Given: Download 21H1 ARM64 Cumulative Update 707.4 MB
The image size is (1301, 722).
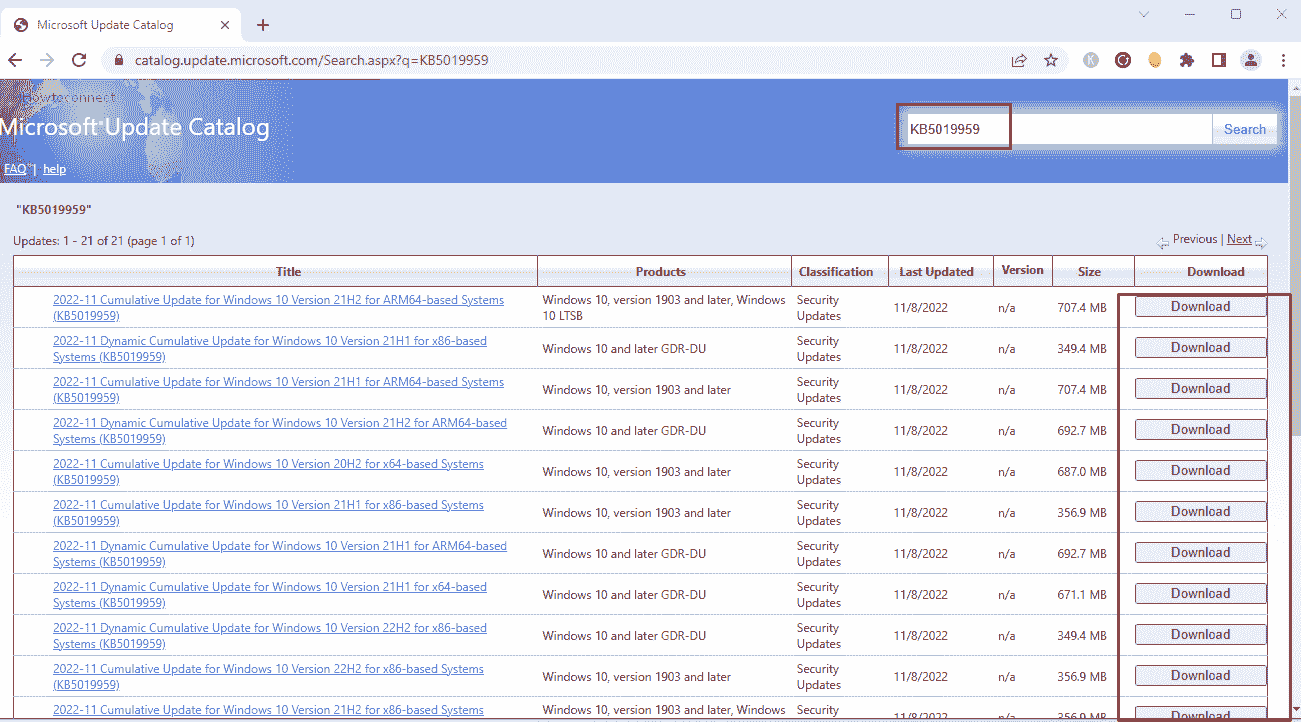Looking at the screenshot, I should (x=1200, y=389).
